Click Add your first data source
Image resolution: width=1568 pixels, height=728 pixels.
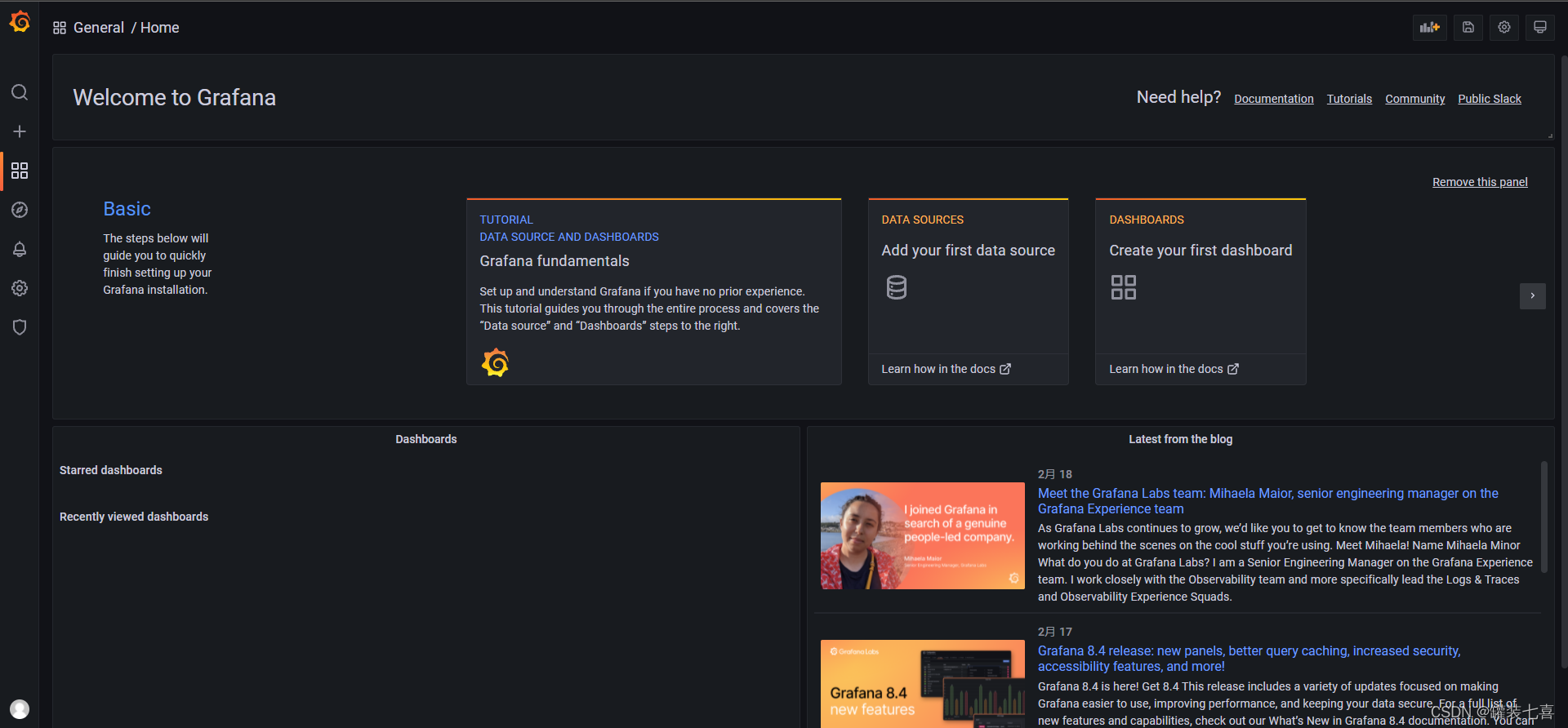969,251
